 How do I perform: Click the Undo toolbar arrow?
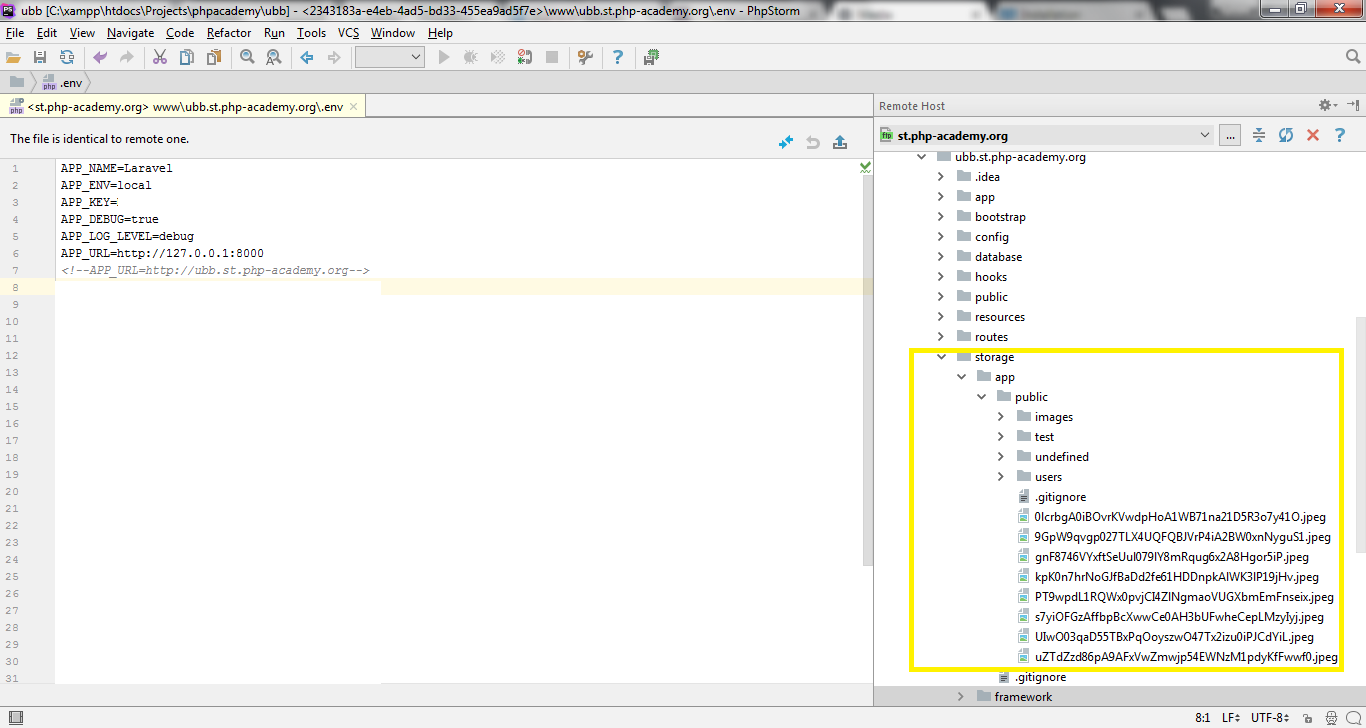(99, 58)
